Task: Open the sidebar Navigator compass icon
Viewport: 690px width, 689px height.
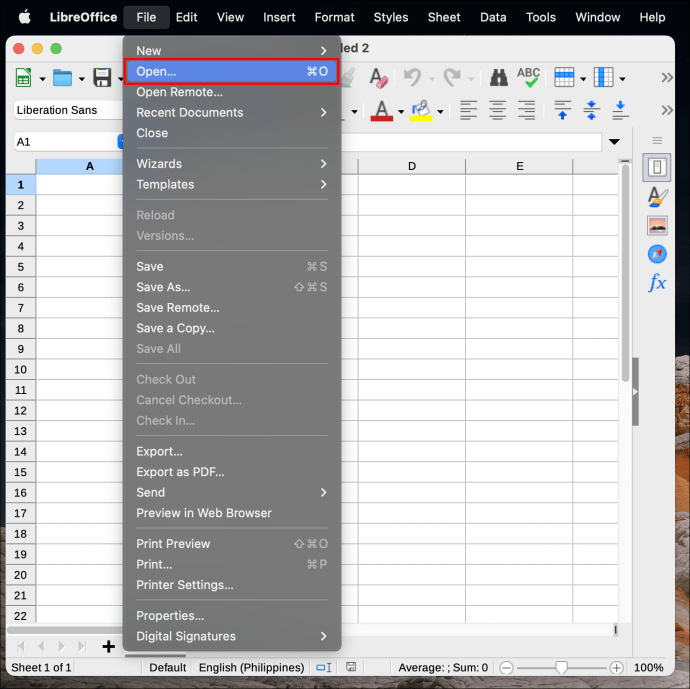Action: click(x=657, y=254)
